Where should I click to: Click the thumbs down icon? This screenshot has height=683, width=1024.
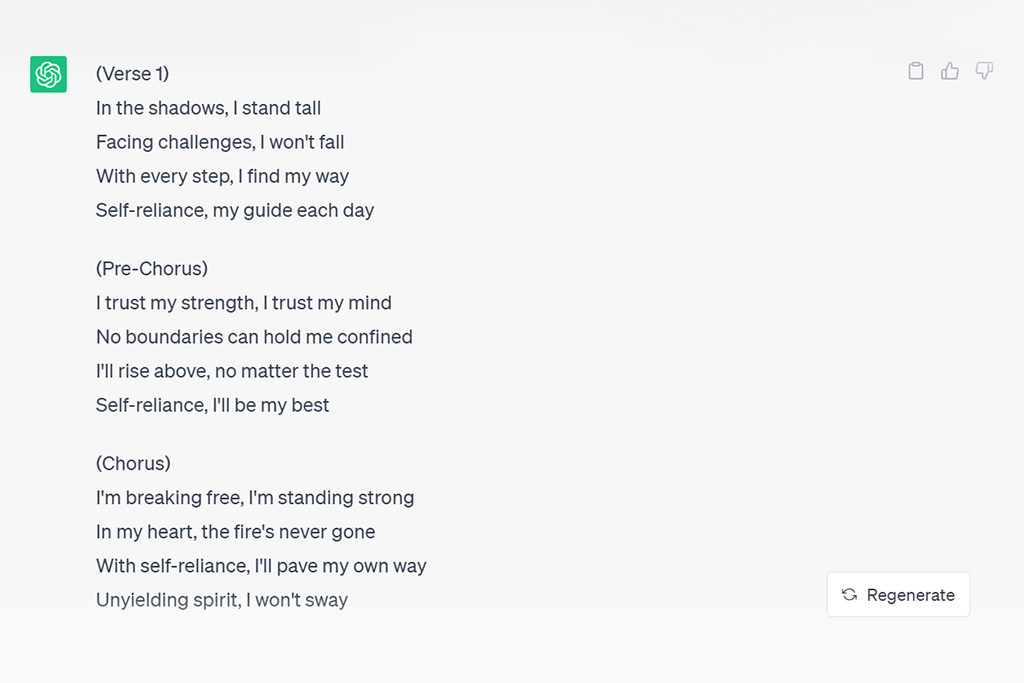tap(984, 71)
